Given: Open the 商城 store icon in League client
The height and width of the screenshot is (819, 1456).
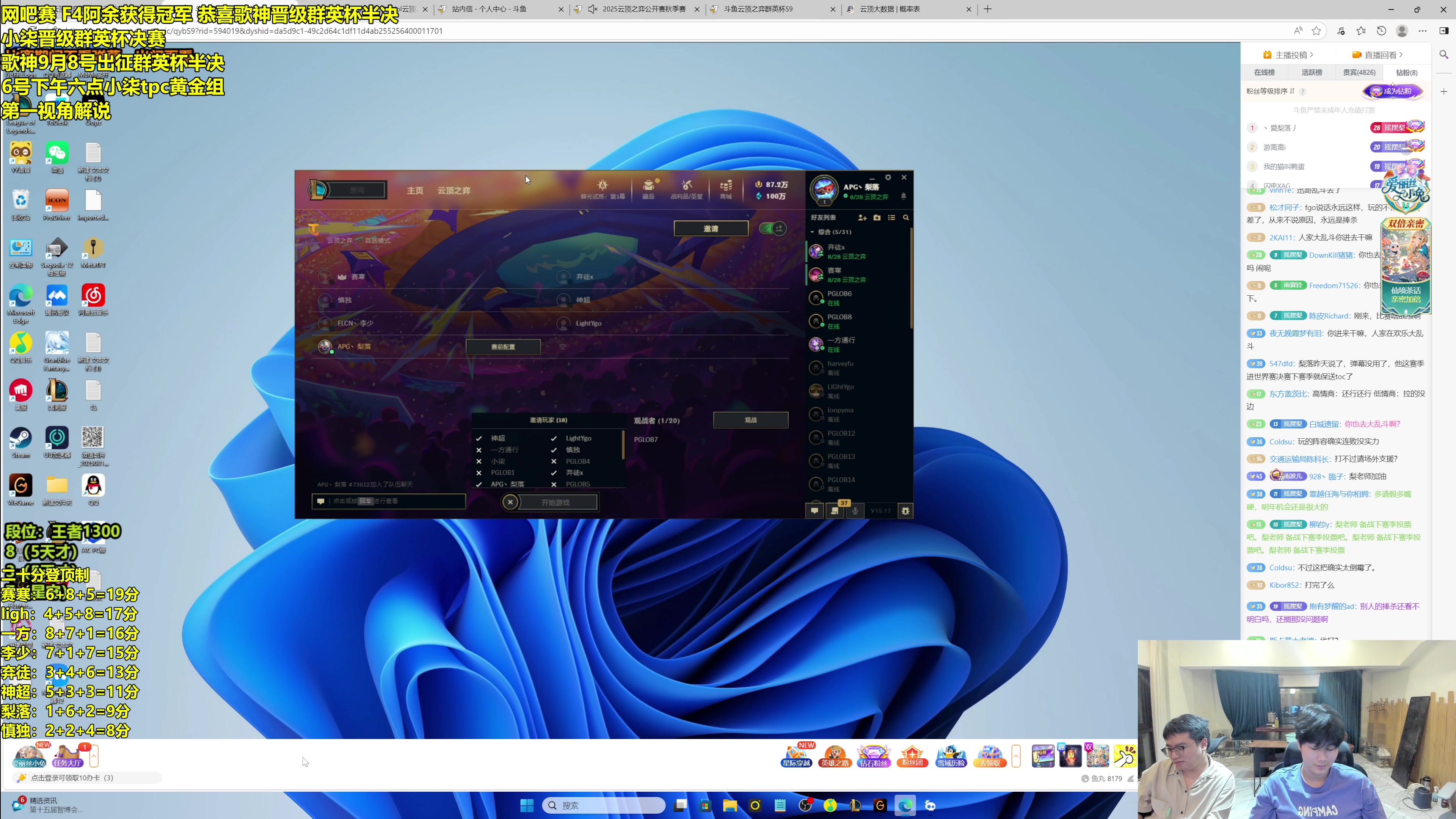Looking at the screenshot, I should click(726, 189).
